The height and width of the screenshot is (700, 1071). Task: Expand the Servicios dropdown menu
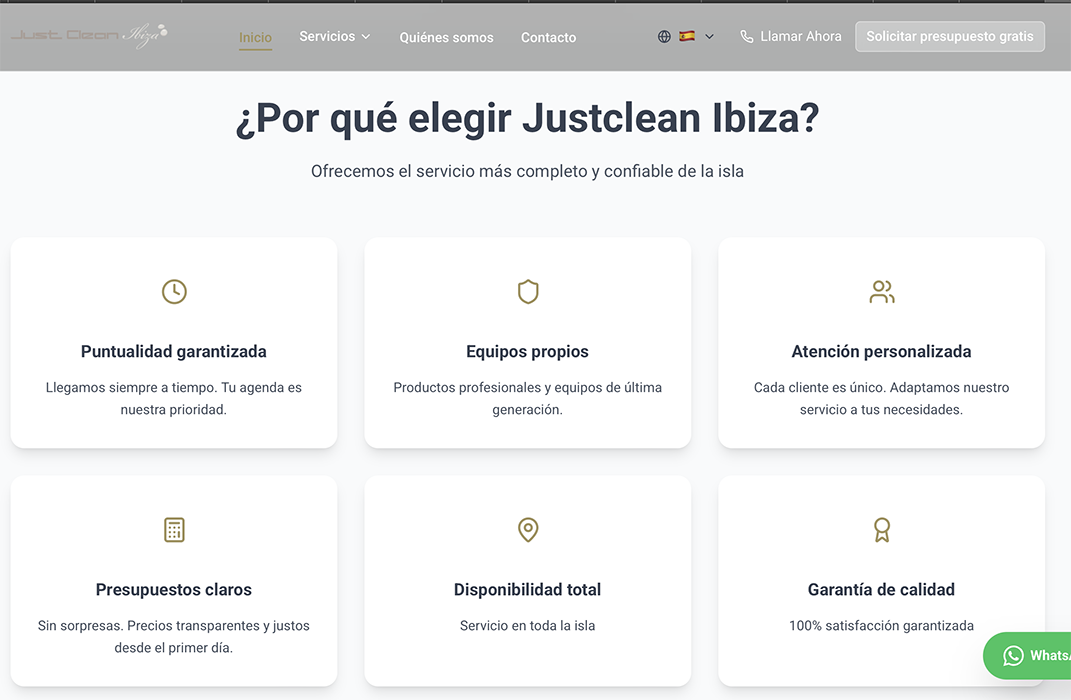click(x=335, y=37)
